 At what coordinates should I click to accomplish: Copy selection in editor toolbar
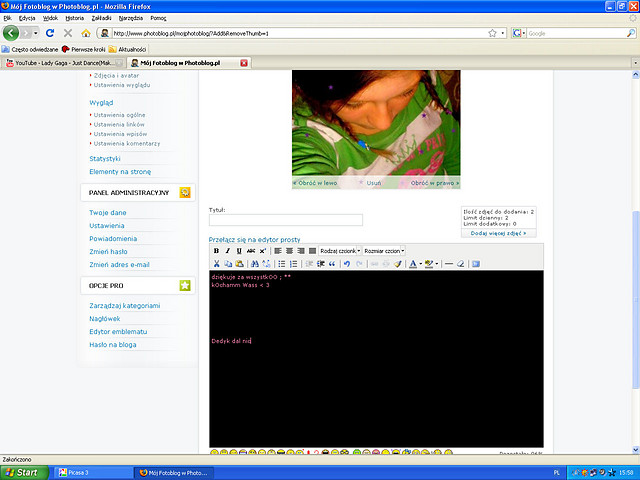228,264
